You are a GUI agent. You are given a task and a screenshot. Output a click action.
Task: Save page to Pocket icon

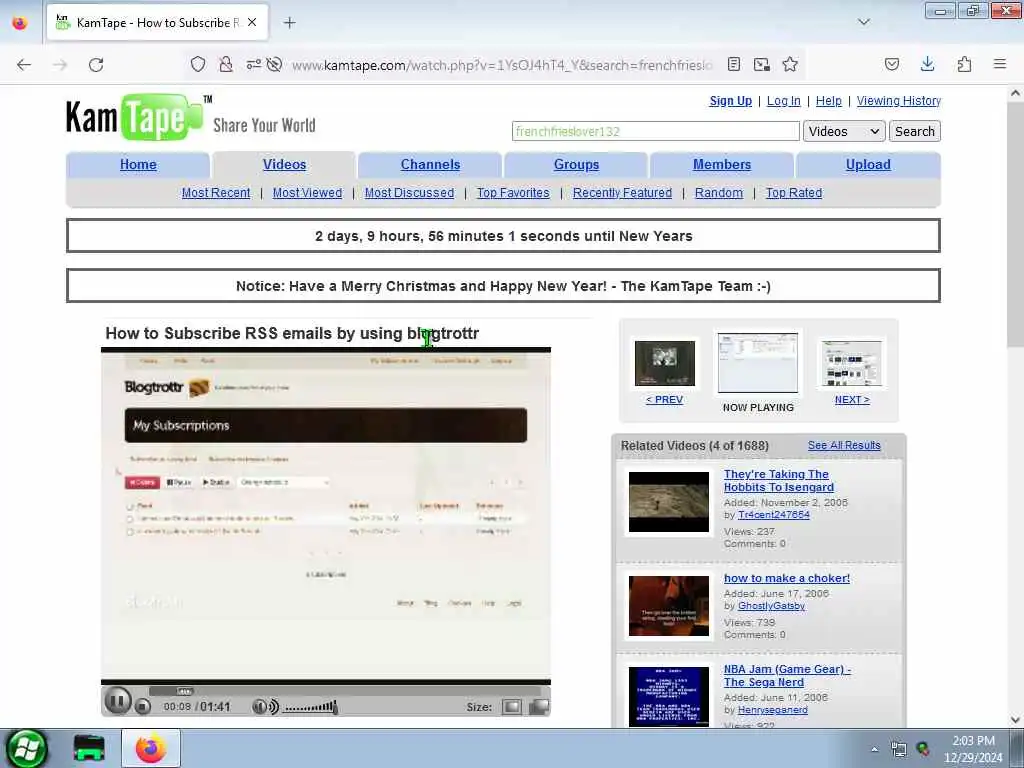[x=891, y=64]
